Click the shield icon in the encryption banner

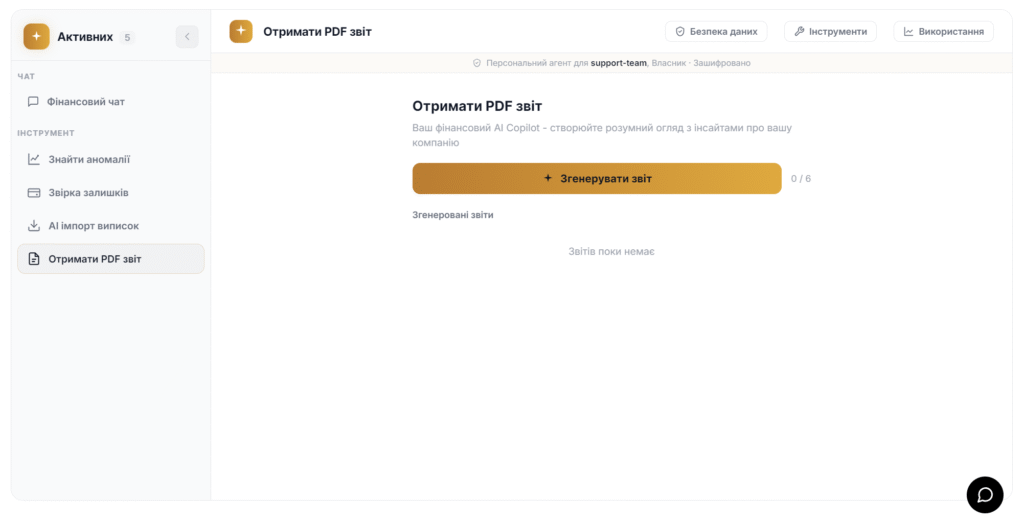[477, 63]
